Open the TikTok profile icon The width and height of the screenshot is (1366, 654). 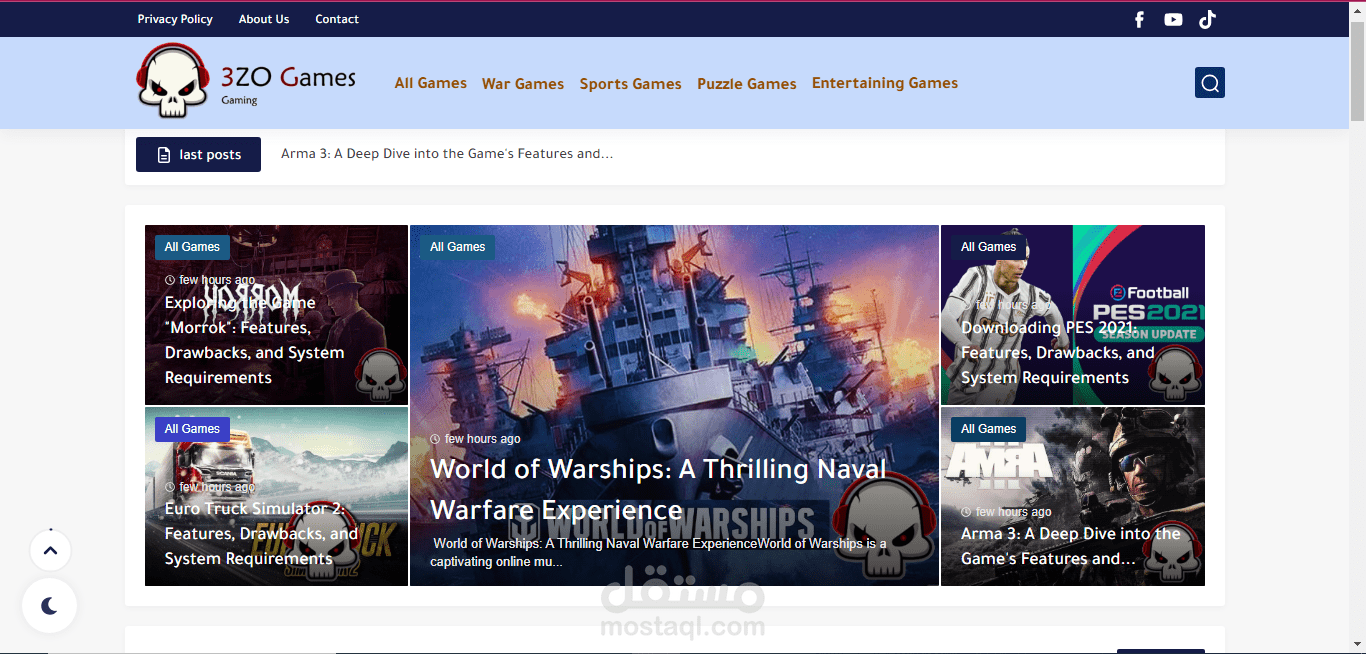pyautogui.click(x=1207, y=19)
